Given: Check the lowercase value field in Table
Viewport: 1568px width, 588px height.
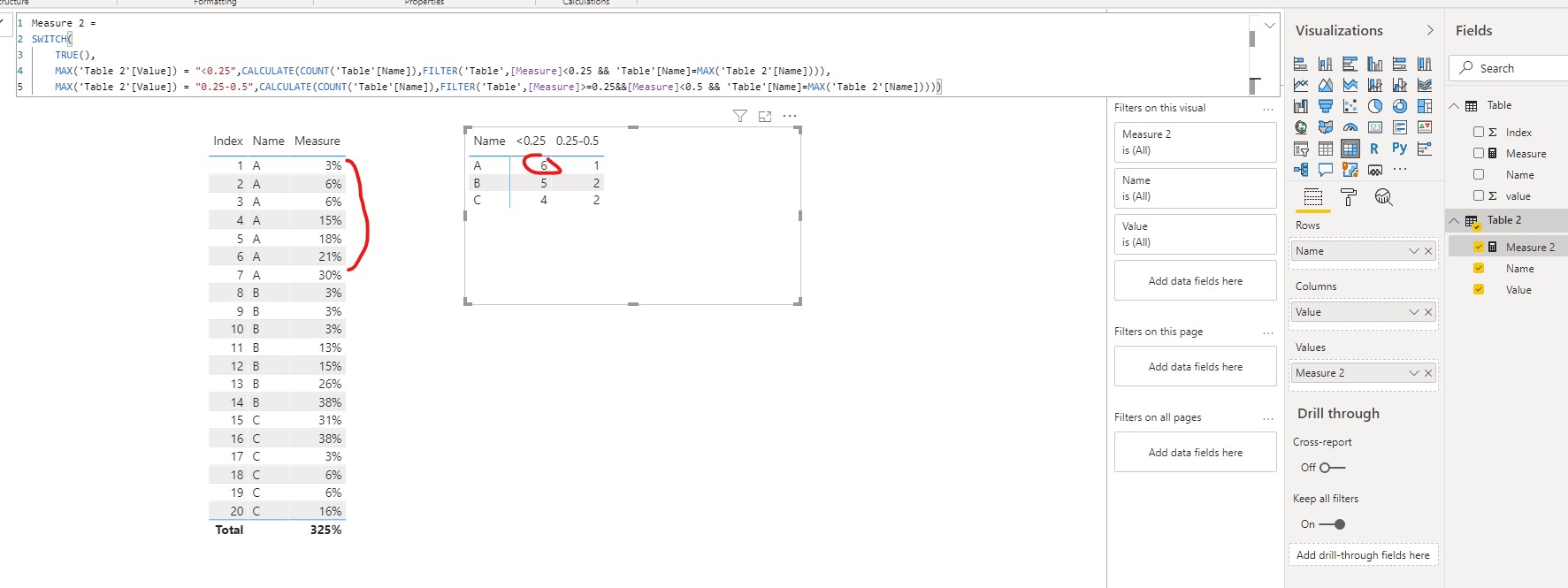Looking at the screenshot, I should pyautogui.click(x=1478, y=195).
